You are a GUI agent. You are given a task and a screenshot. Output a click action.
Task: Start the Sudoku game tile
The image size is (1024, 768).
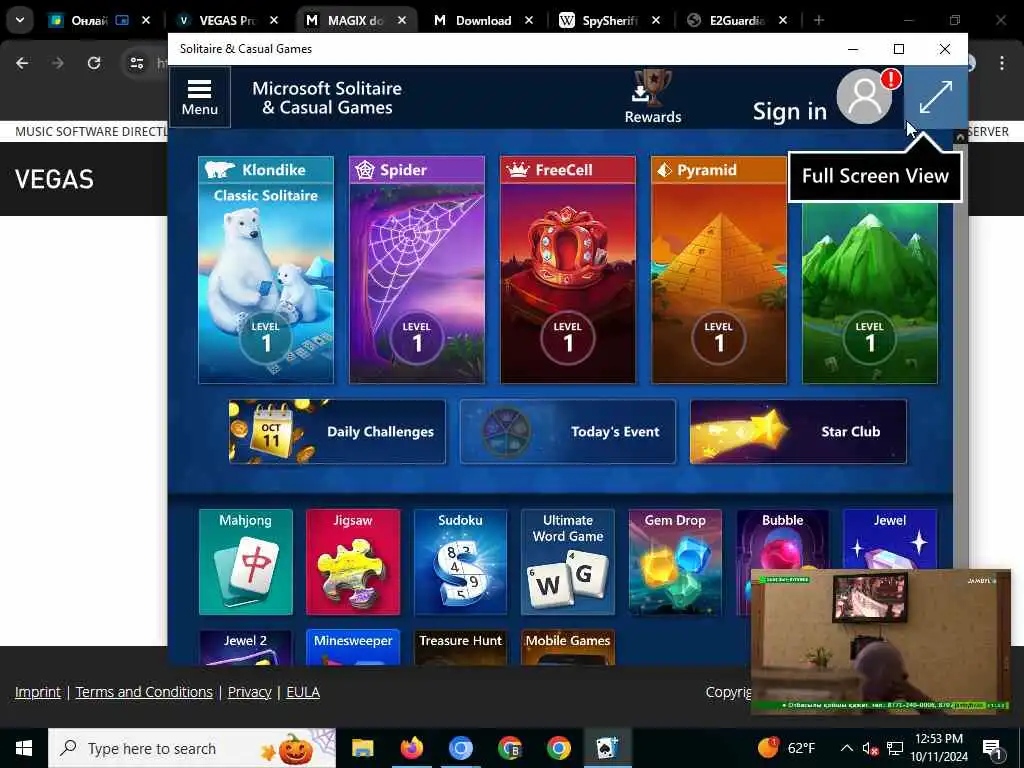click(460, 562)
